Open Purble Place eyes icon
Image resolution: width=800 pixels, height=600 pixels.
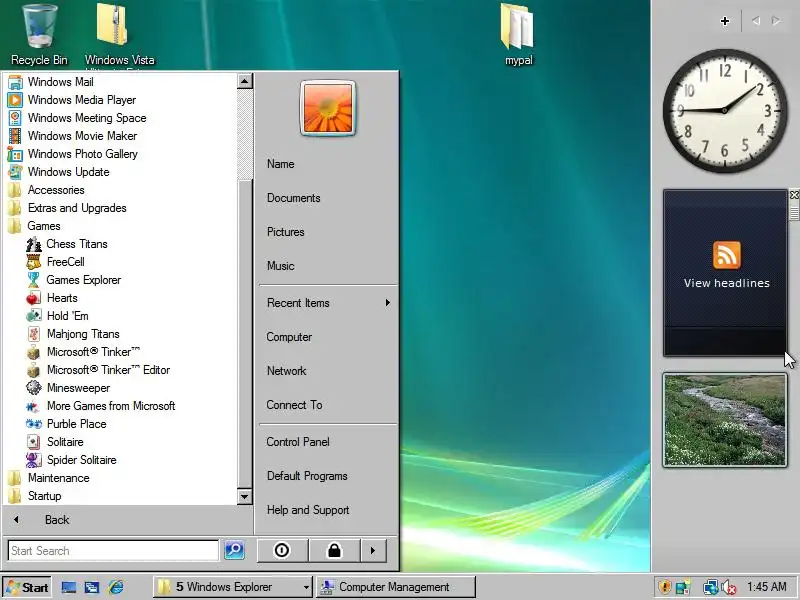(x=34, y=424)
